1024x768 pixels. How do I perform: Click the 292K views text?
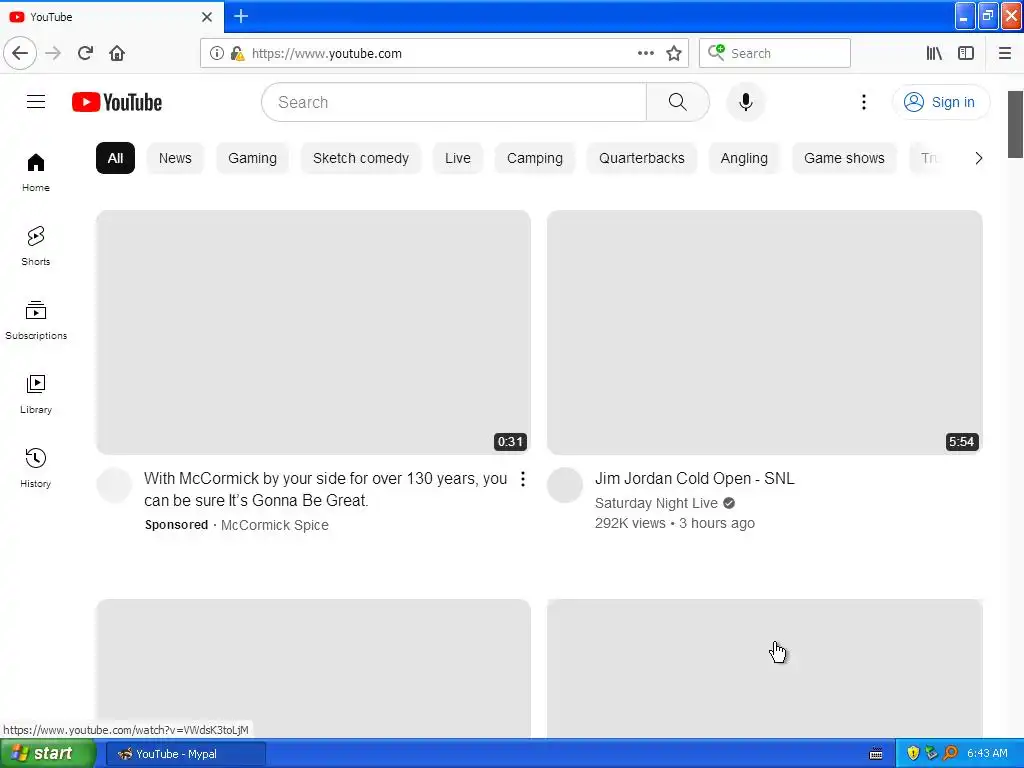point(630,523)
